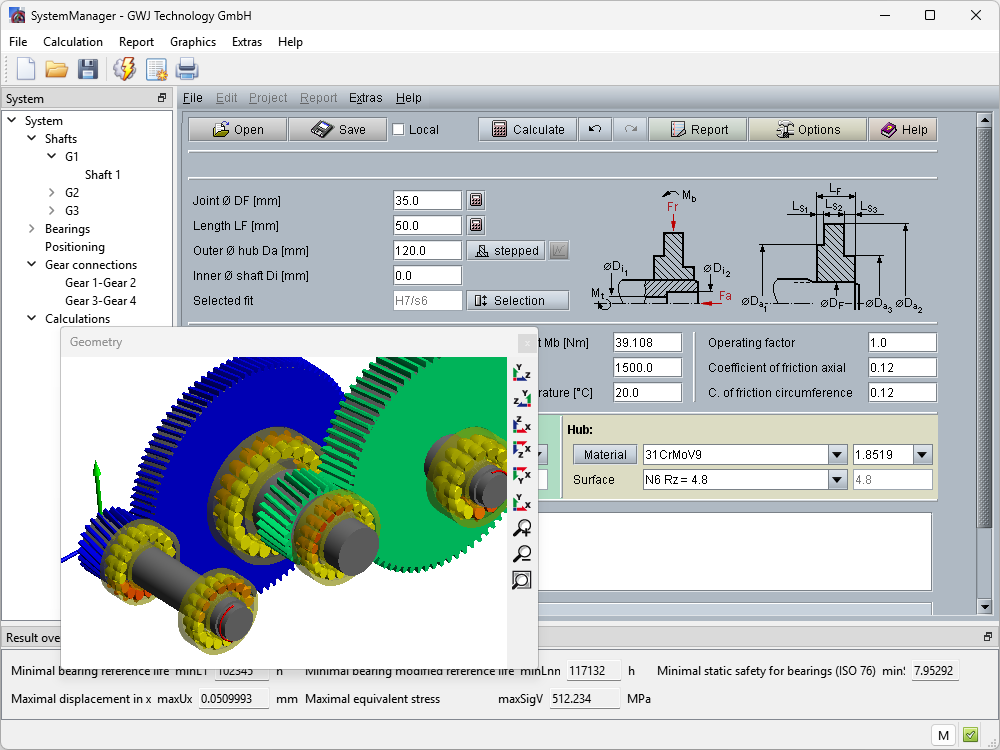
Task: Click the fit-to-window zoom icon in Geometry
Action: [521, 580]
